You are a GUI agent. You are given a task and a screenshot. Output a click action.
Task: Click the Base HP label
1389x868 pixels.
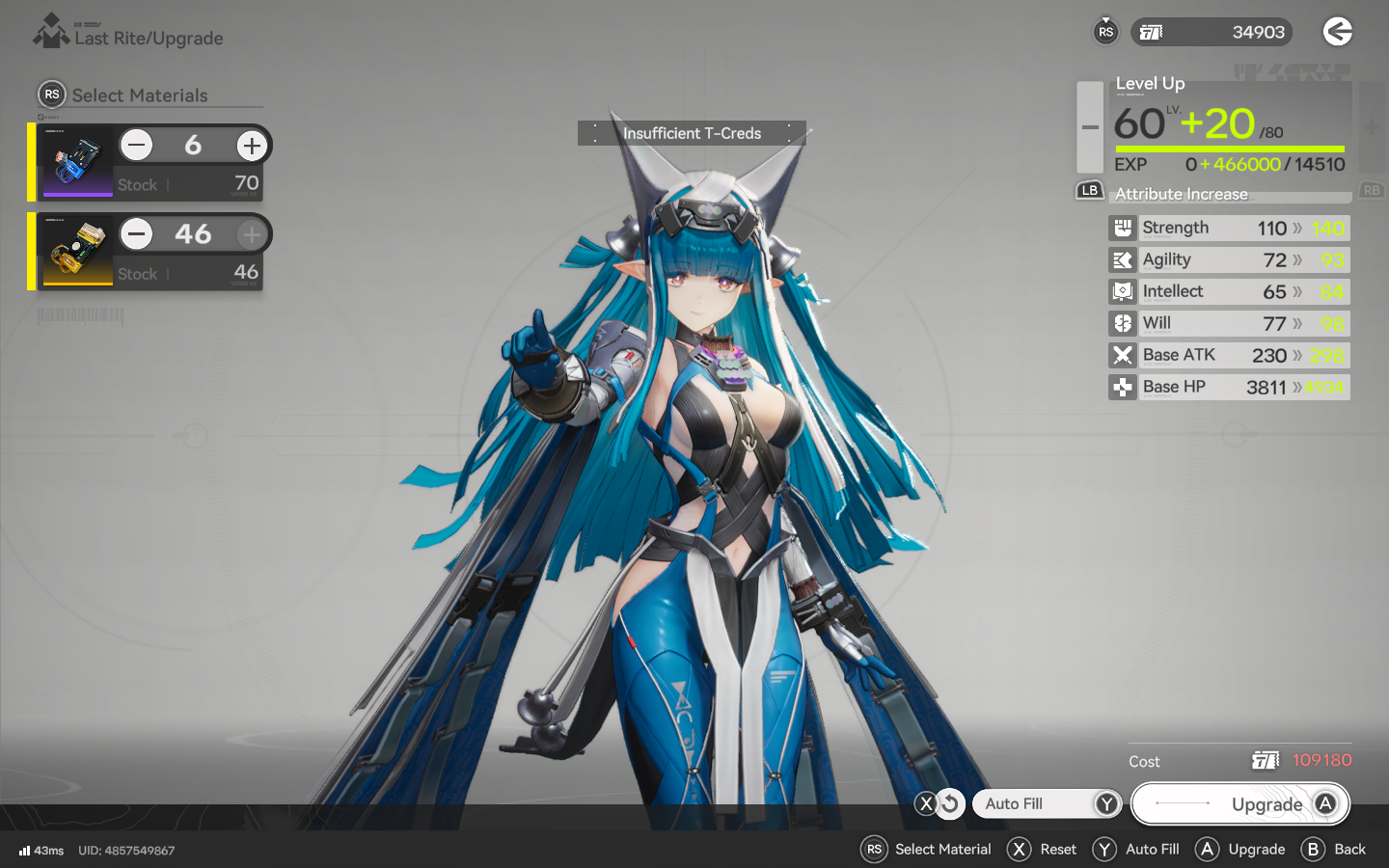click(x=1174, y=387)
